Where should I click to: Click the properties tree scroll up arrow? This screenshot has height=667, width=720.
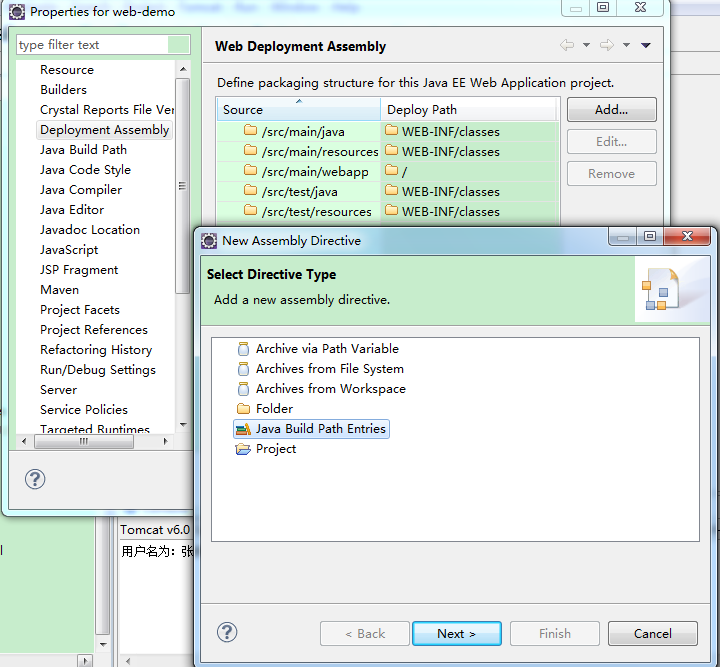pyautogui.click(x=183, y=69)
